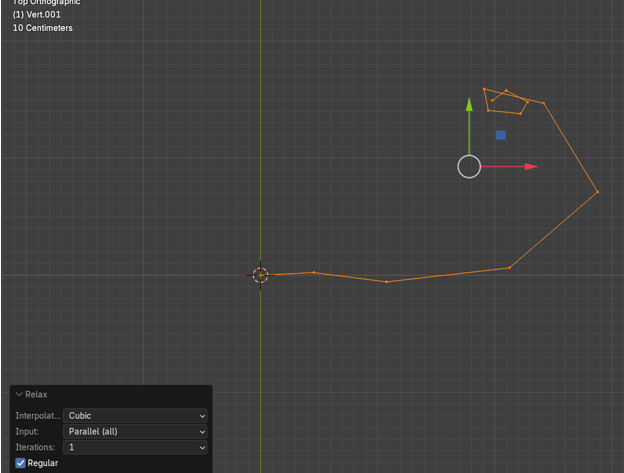Toggle the Regular checkbox

(20, 463)
